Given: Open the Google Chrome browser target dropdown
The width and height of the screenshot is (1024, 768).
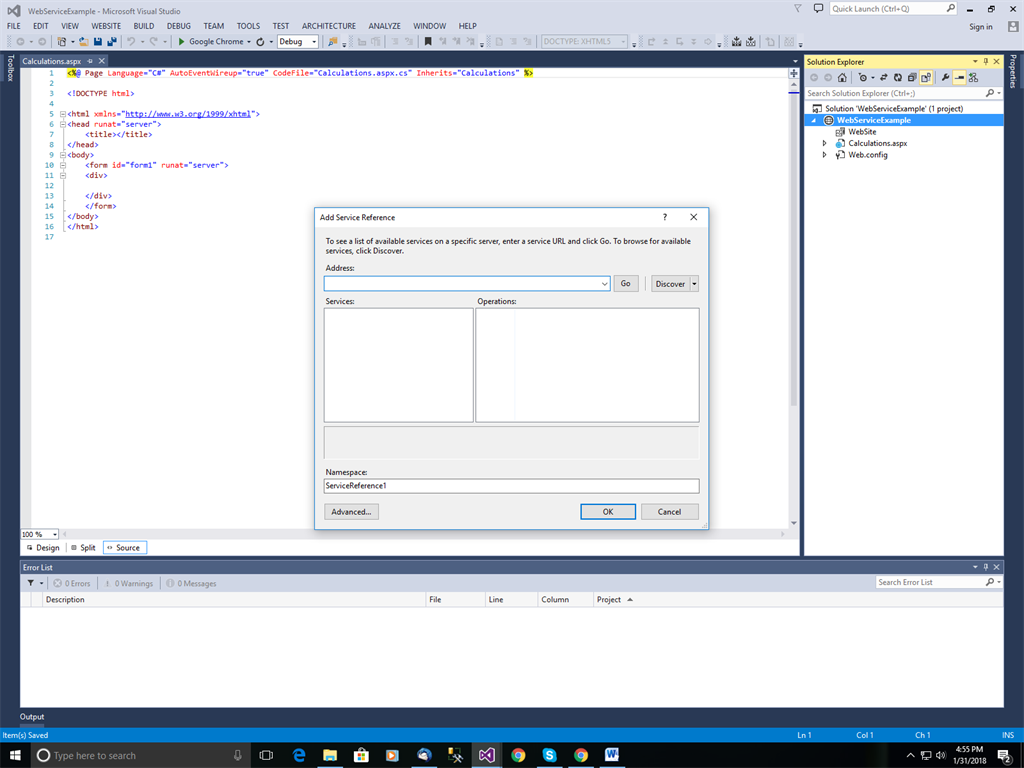Looking at the screenshot, I should 249,42.
